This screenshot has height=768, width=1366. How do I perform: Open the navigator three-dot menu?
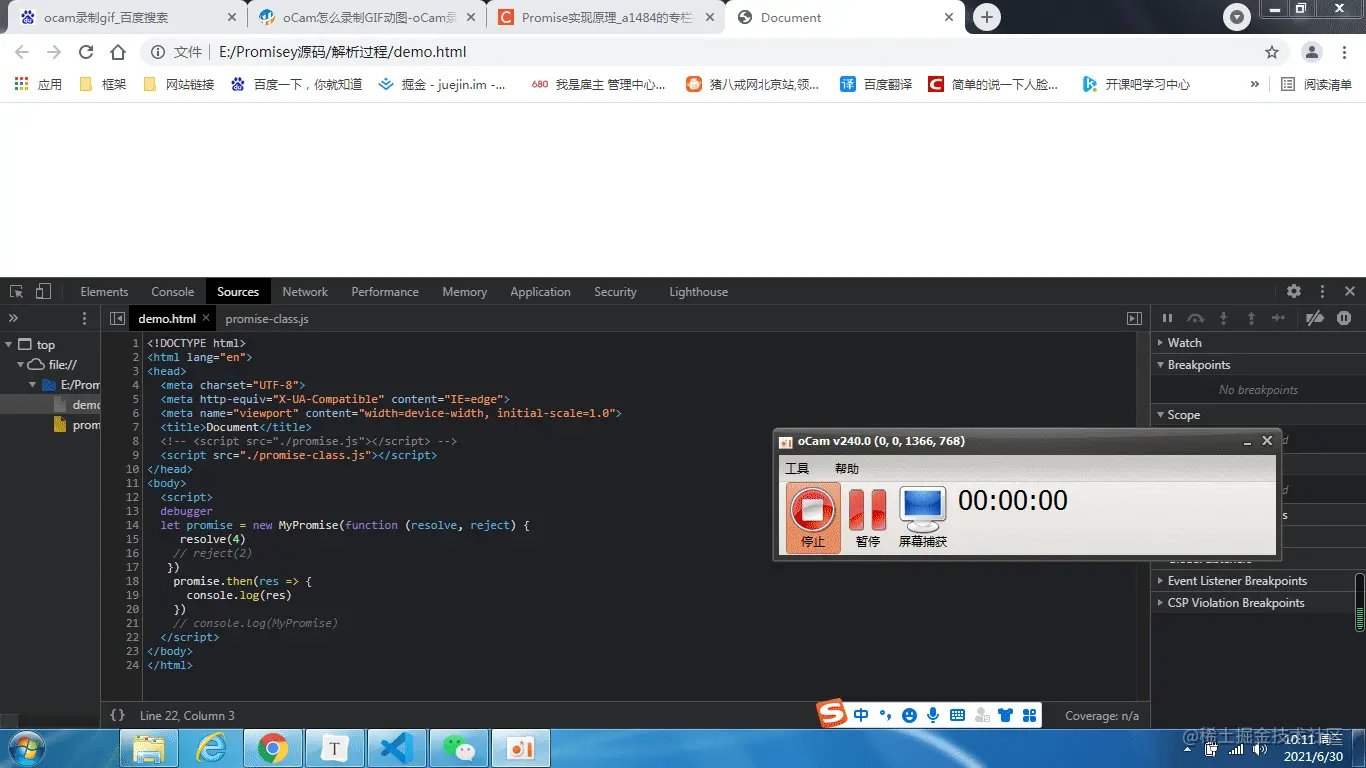tap(84, 319)
